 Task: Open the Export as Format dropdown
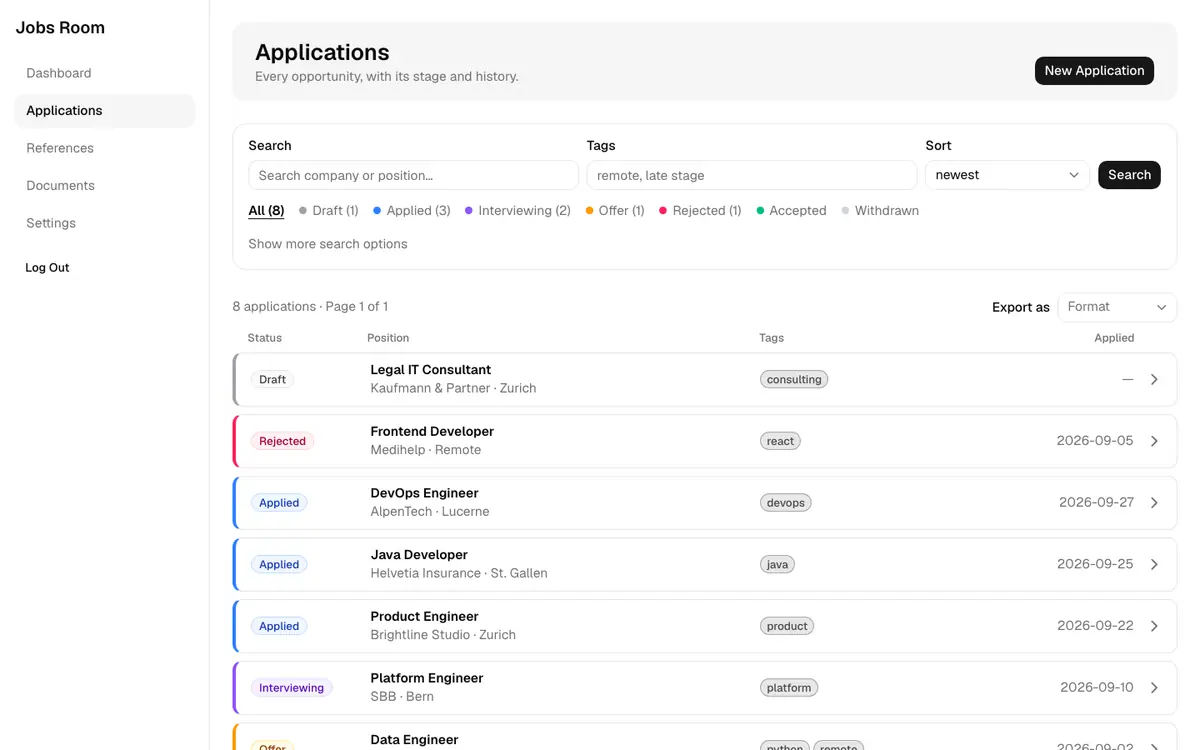coord(1117,307)
